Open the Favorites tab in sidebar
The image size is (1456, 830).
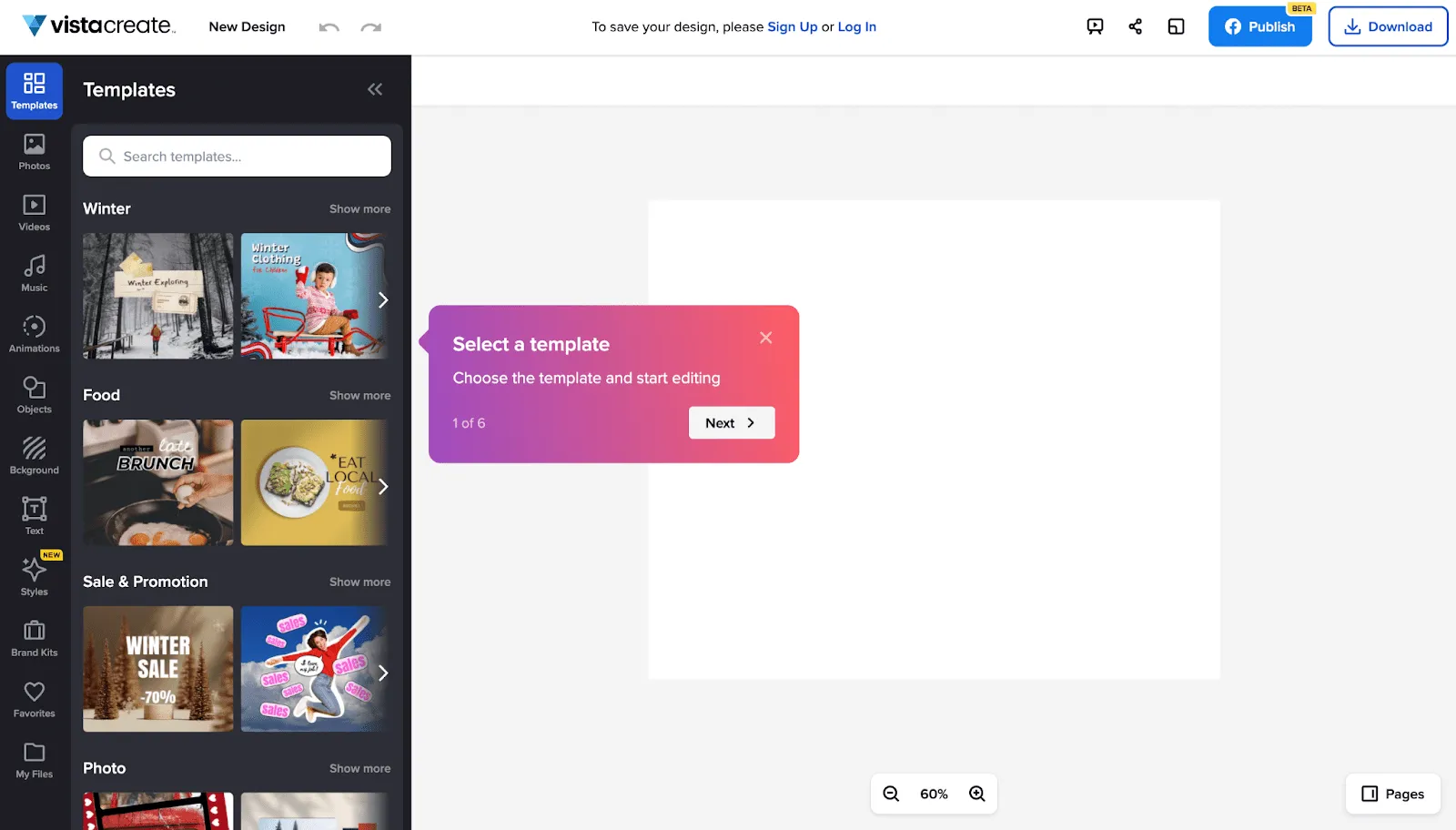(35, 700)
